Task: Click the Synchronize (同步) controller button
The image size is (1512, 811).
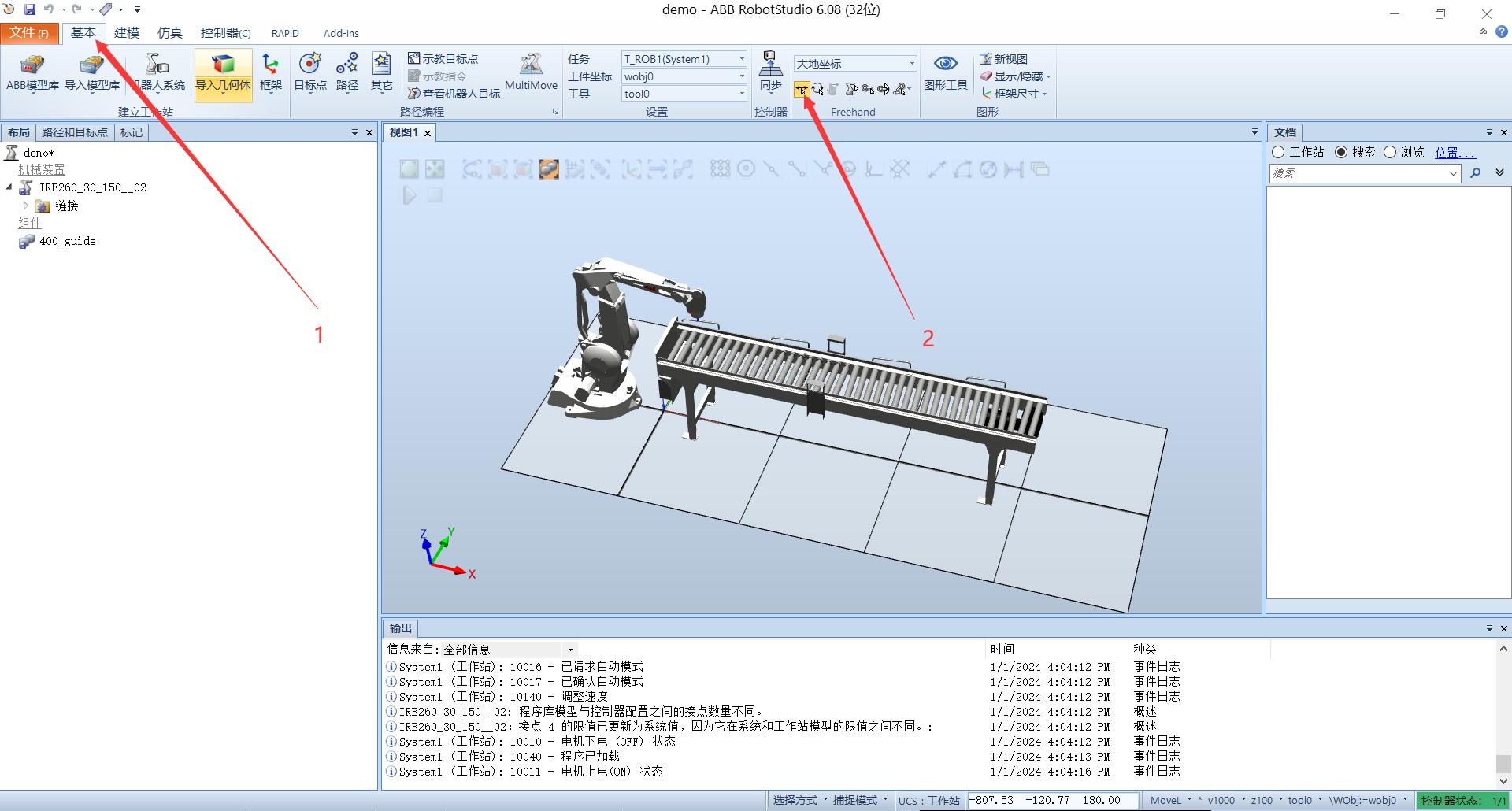Action: point(770,73)
